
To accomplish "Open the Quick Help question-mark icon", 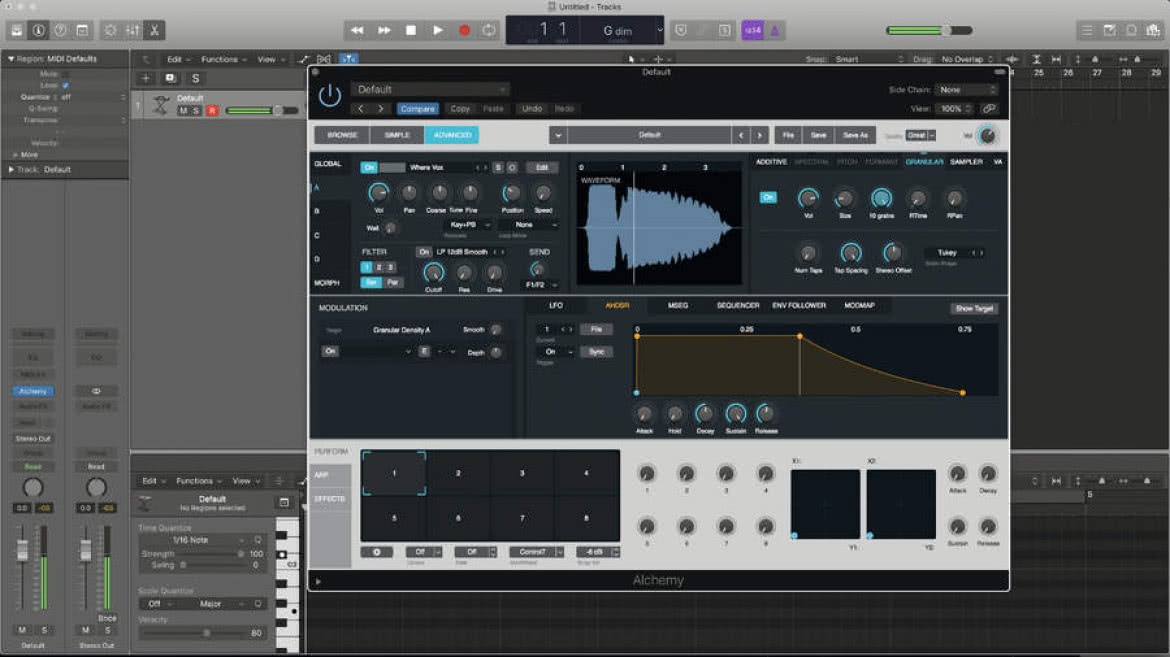I will [x=60, y=31].
